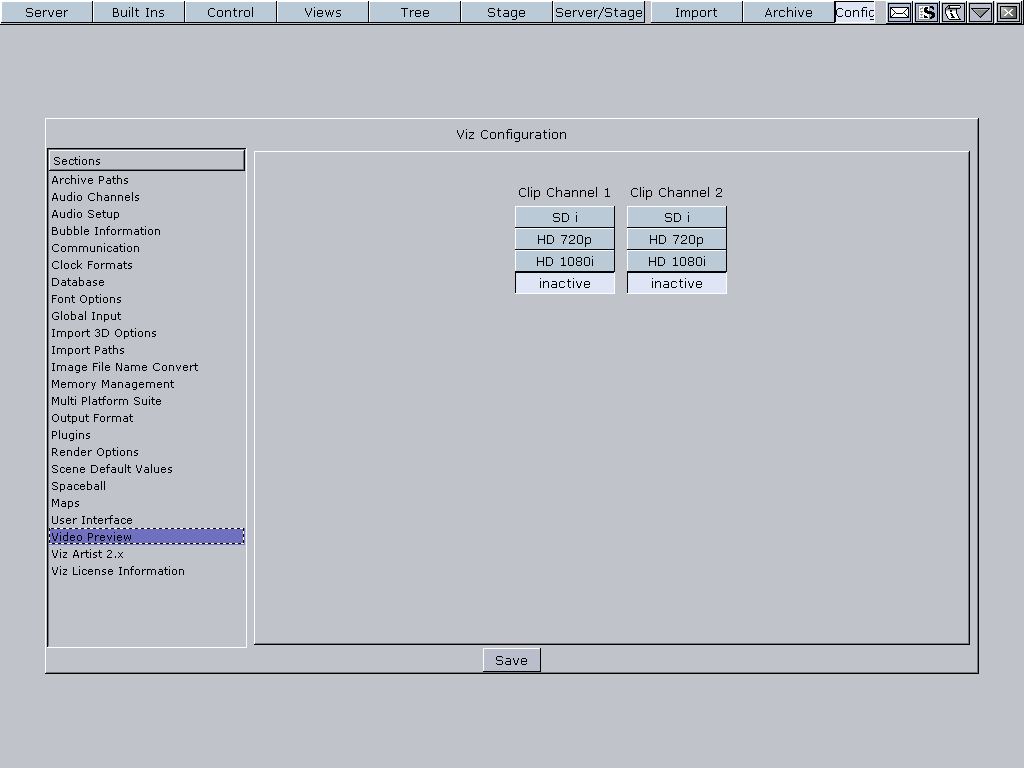This screenshot has height=768, width=1024.
Task: Open Viz License Information section
Action: click(118, 571)
